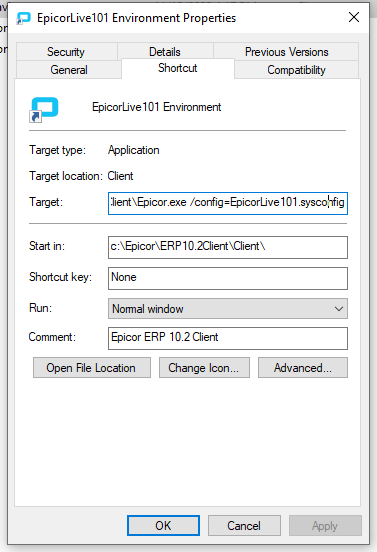The height and width of the screenshot is (552, 377).
Task: Select the Shortcut tab
Action: [178, 68]
